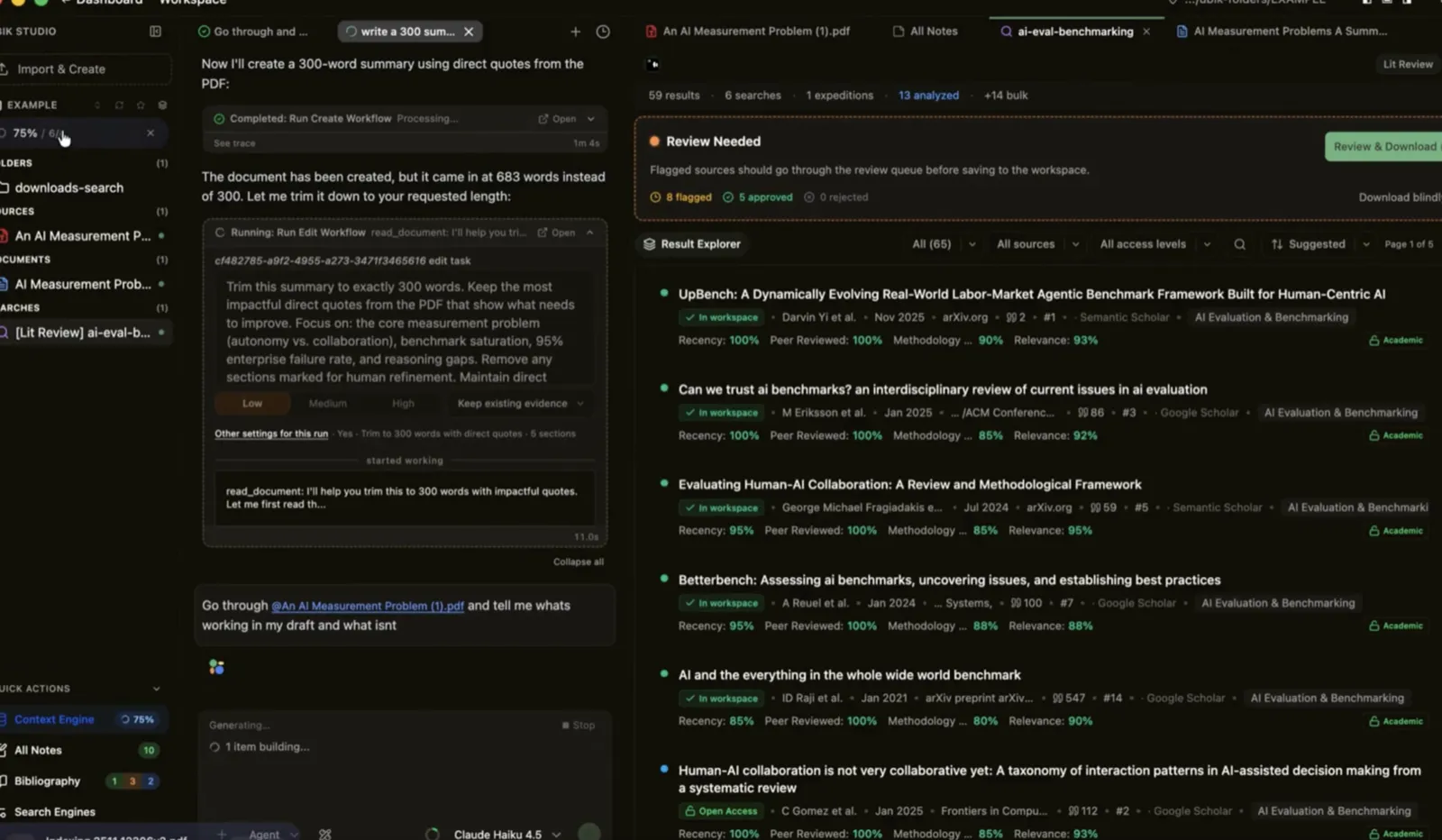Image resolution: width=1442 pixels, height=840 pixels.
Task: Add a new chat with plus icon
Action: pyautogui.click(x=575, y=32)
